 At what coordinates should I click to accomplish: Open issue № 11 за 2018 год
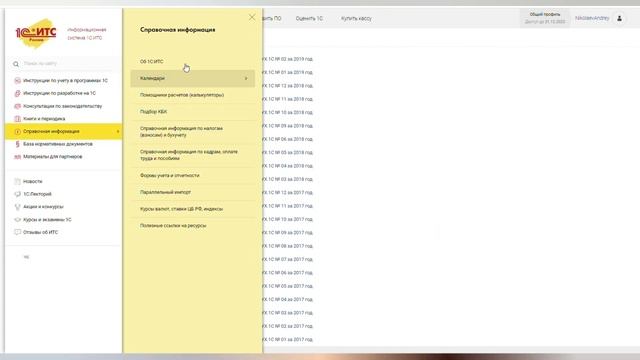(x=288, y=99)
